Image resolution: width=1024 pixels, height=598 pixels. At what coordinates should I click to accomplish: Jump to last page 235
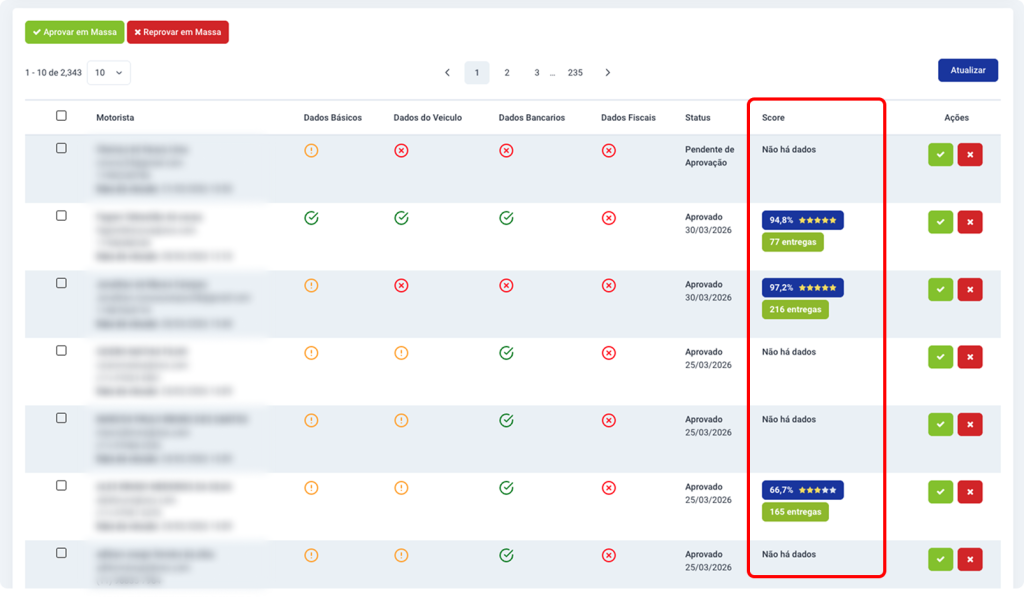pyautogui.click(x=575, y=73)
